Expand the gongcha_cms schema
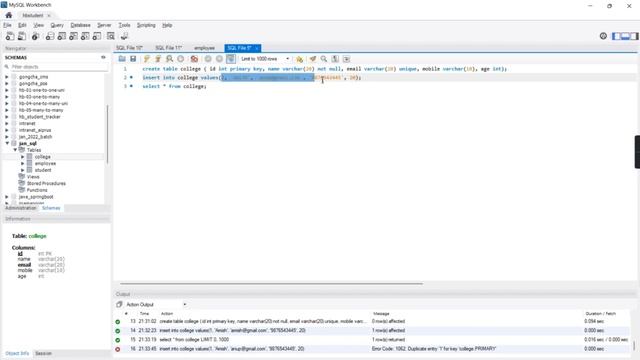The width and height of the screenshot is (640, 360). click(x=7, y=77)
